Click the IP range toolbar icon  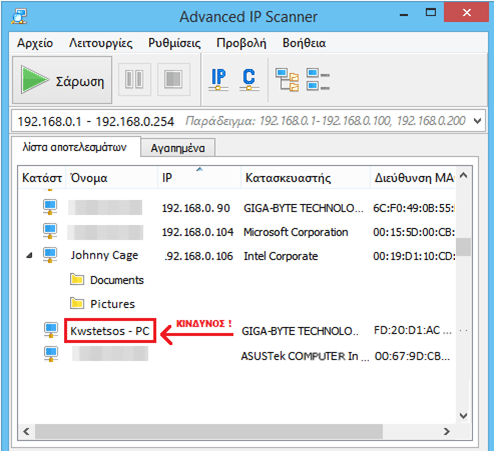click(x=219, y=79)
